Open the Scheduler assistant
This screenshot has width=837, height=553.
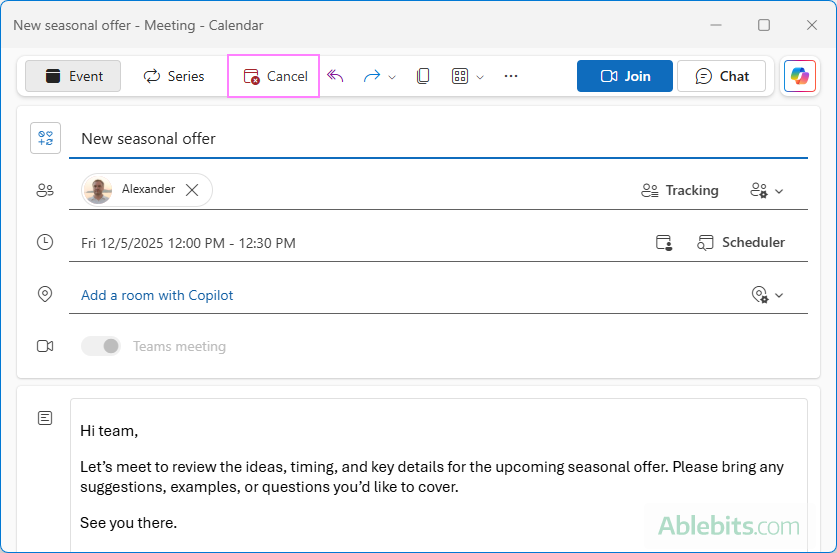tap(740, 243)
